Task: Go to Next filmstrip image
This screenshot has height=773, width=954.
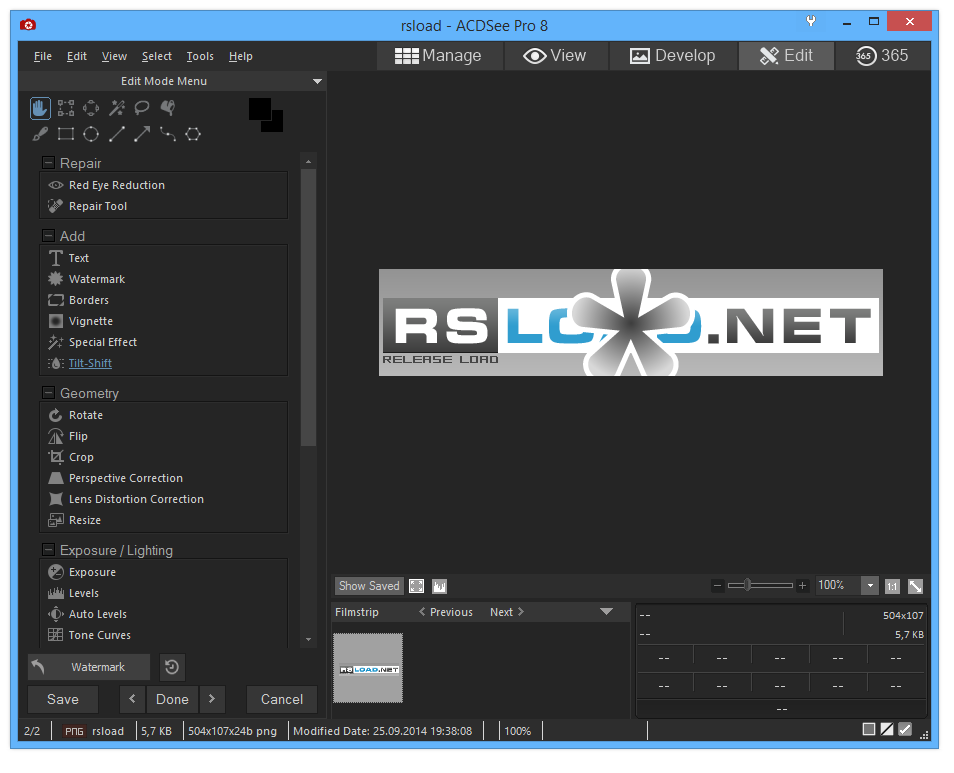Action: (507, 612)
